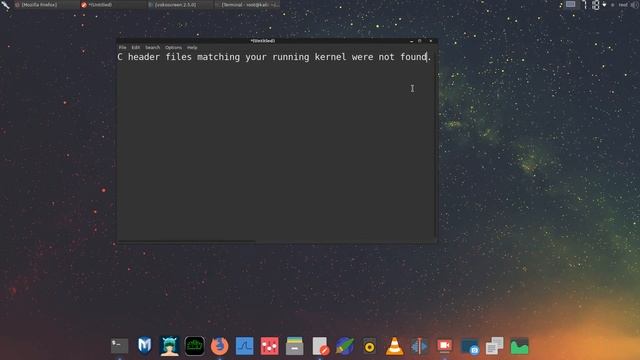Open the red graph-nodes dock icon
The image size is (640, 360).
coord(269,346)
